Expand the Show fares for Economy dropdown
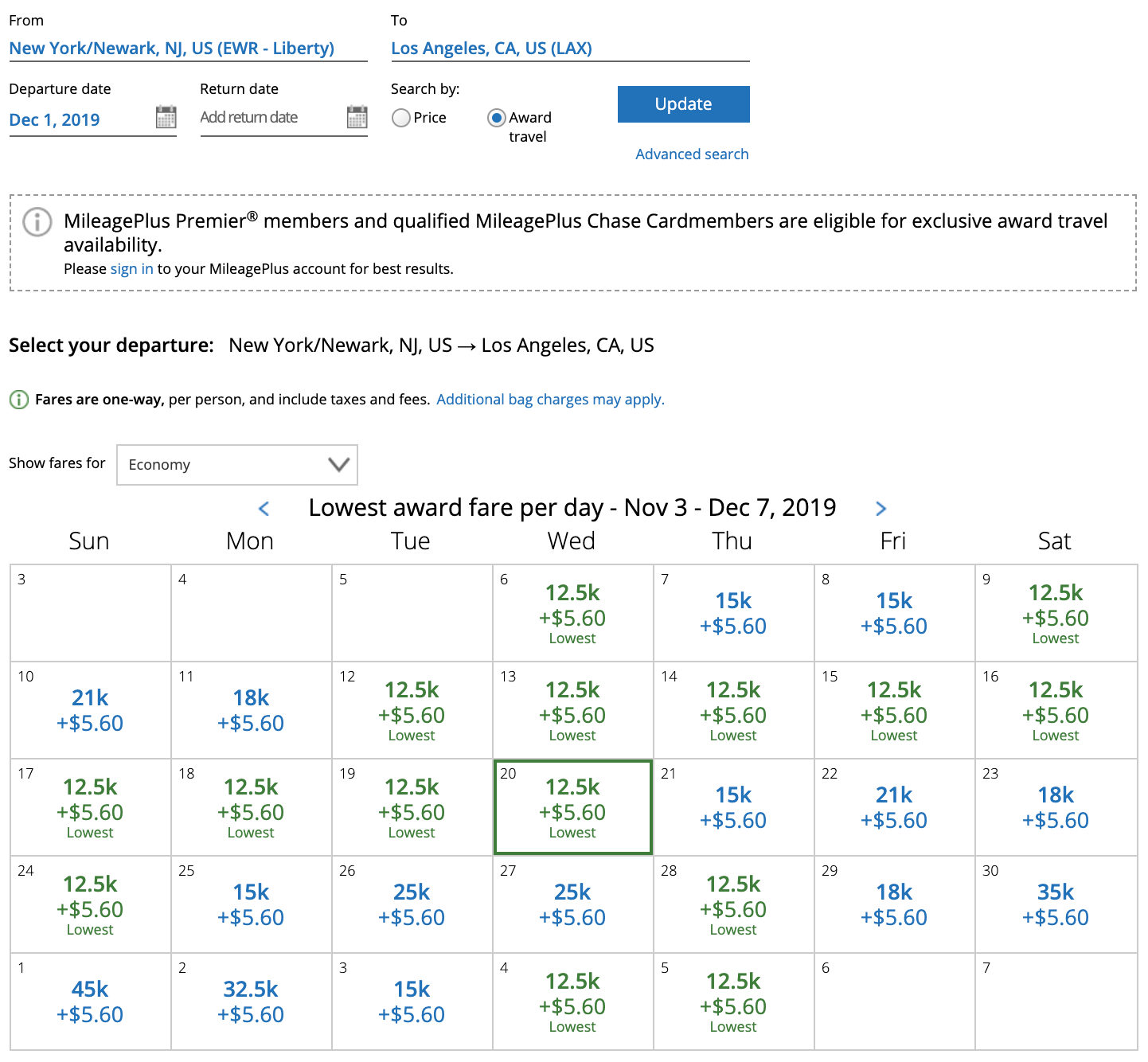1148x1062 pixels. pyautogui.click(x=237, y=465)
